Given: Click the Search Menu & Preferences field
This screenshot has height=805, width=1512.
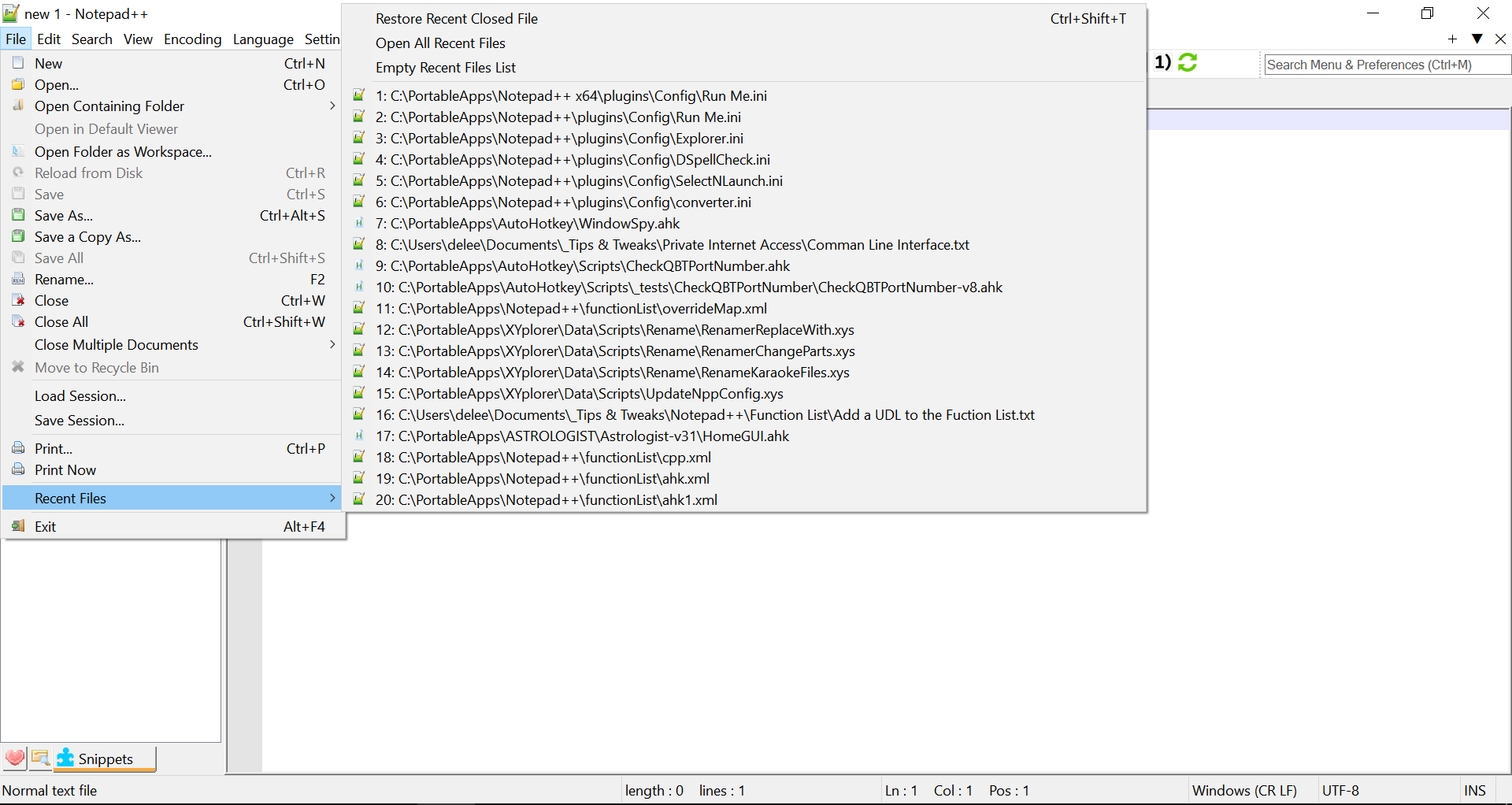Looking at the screenshot, I should coord(1387,65).
